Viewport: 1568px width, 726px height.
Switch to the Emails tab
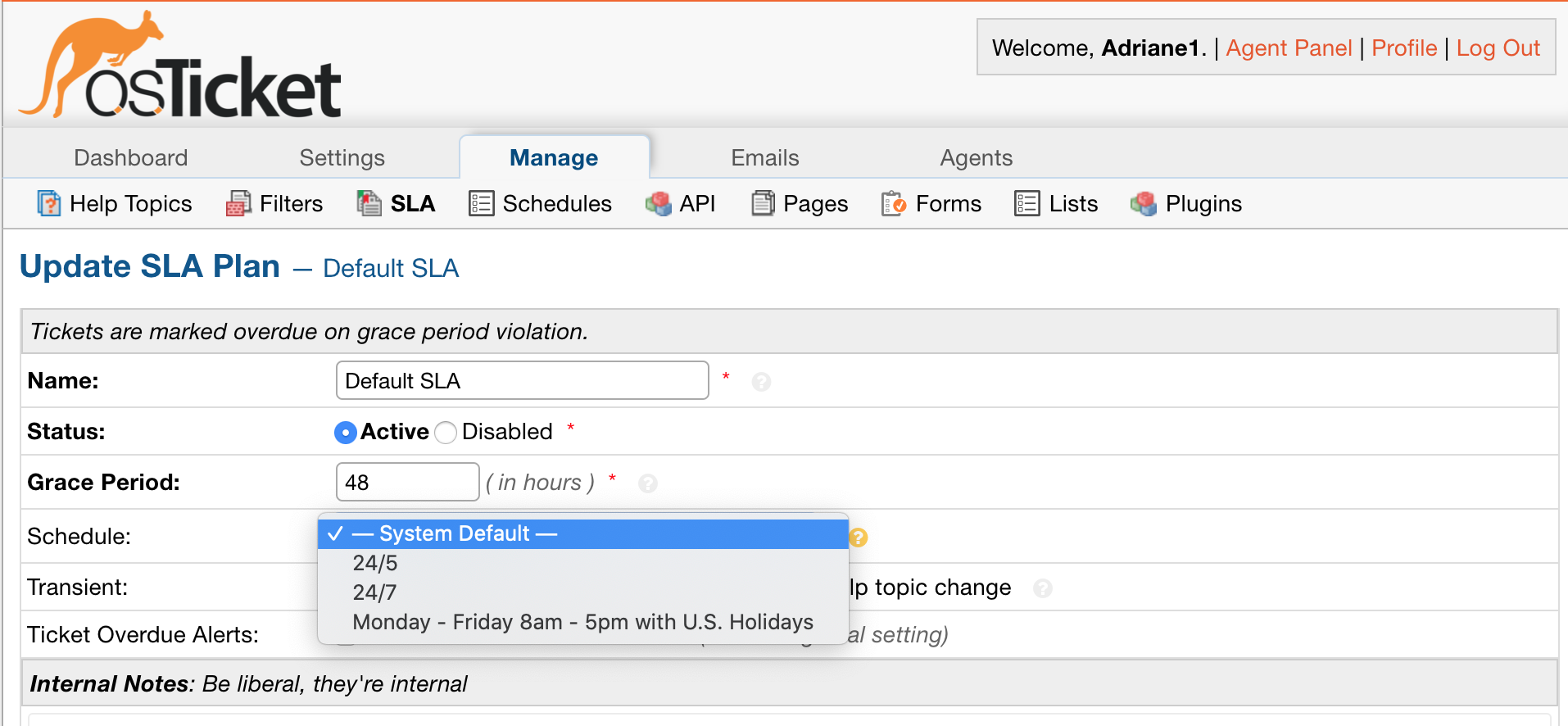pos(764,157)
